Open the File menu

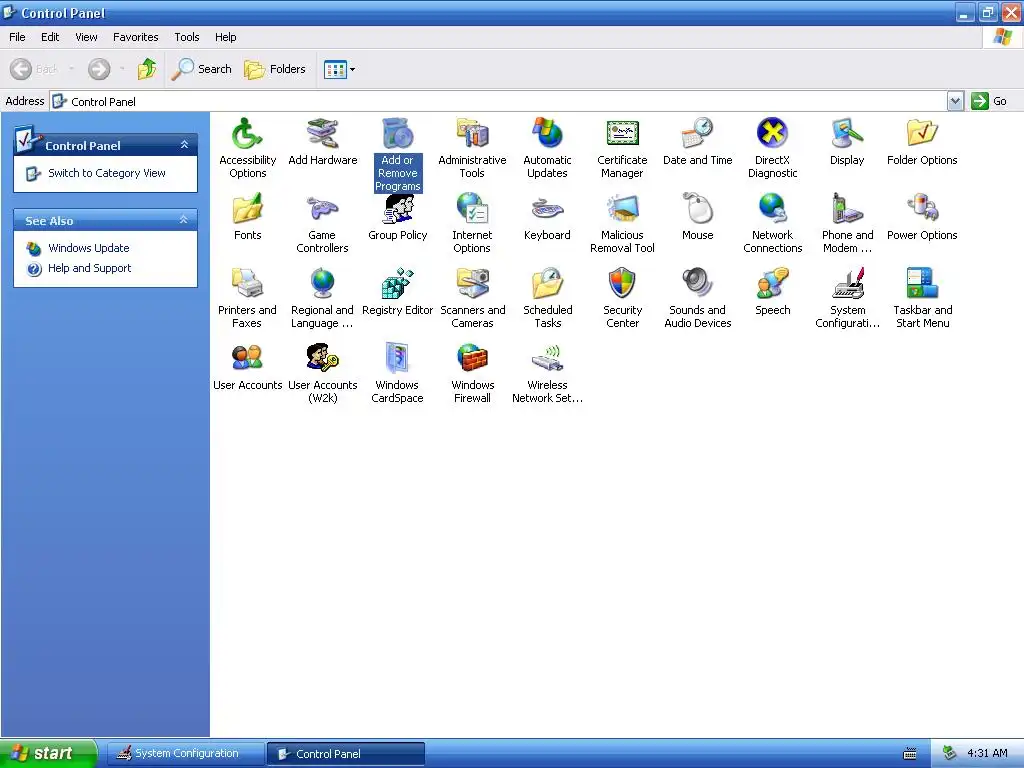[x=17, y=37]
